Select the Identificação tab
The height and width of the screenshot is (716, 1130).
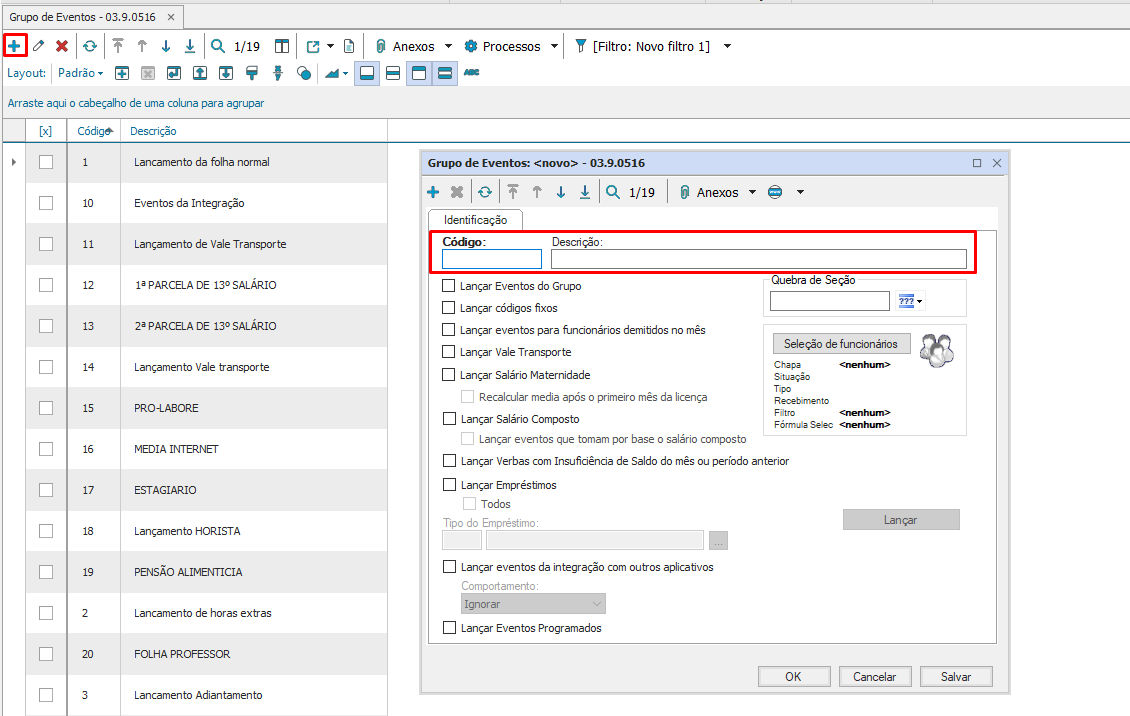476,220
